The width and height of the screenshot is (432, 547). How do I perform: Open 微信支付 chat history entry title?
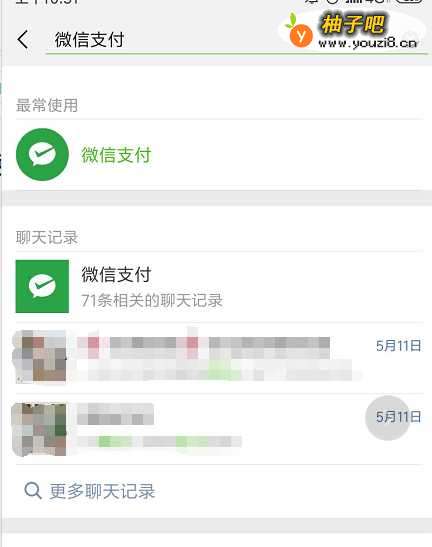tap(116, 274)
